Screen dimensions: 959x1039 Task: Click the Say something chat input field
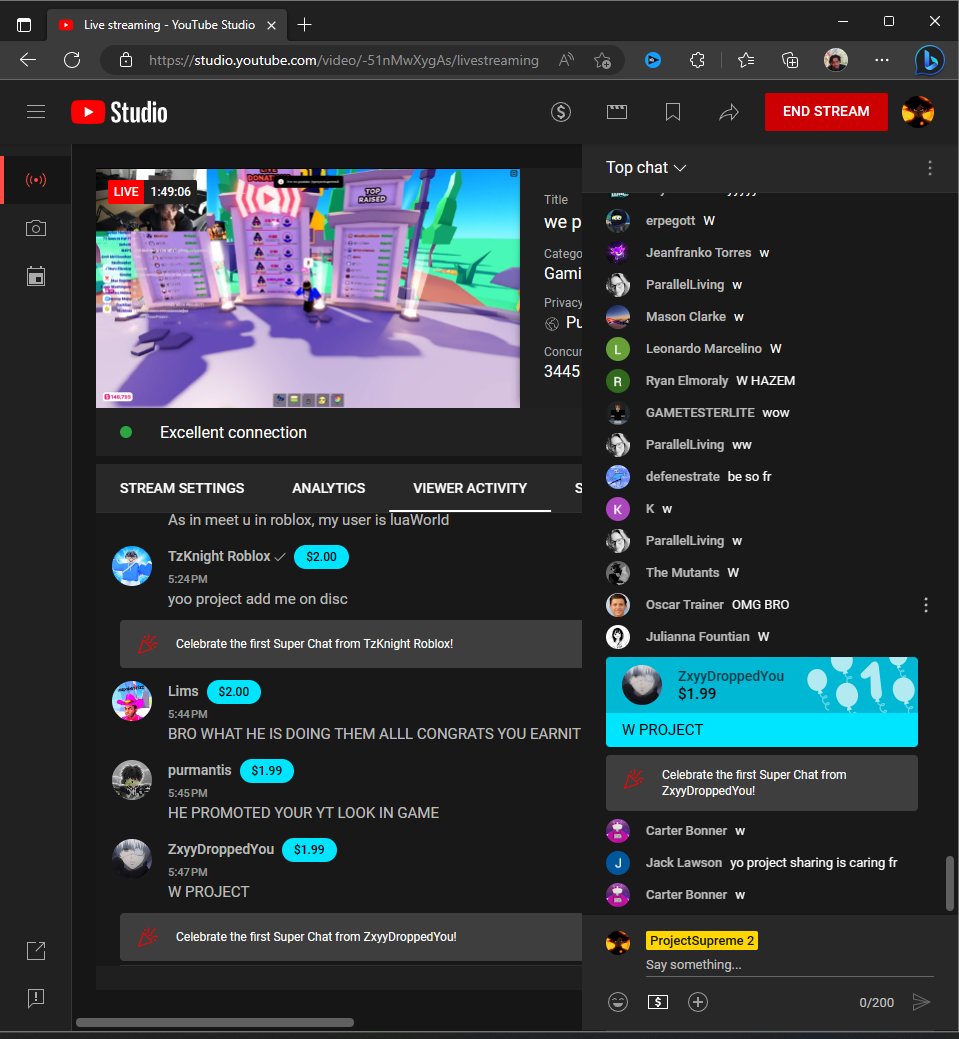(x=789, y=965)
